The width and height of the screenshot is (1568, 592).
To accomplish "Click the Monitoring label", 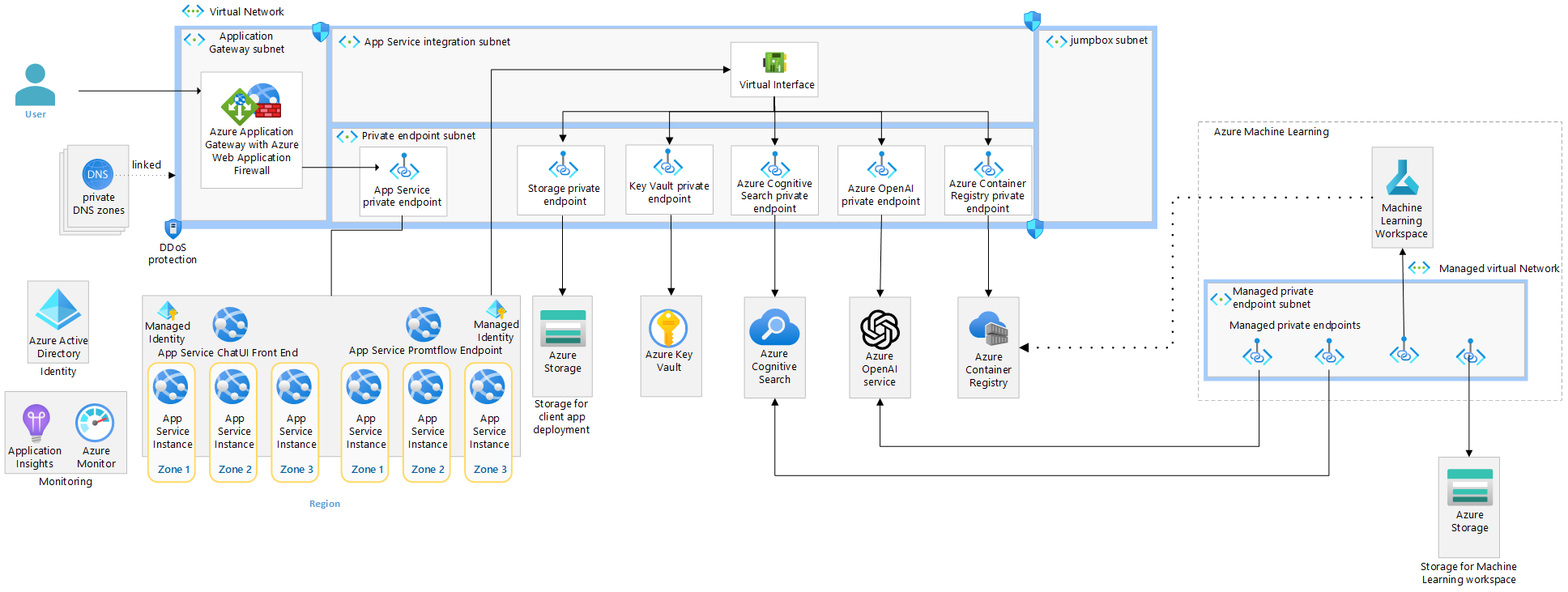I will pos(66,481).
